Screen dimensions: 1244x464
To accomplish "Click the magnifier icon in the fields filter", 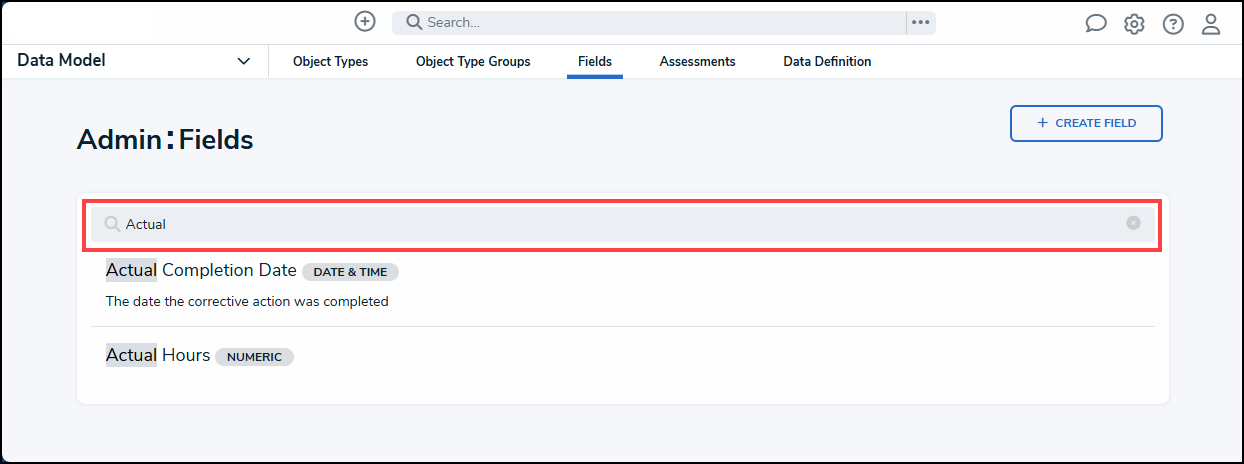I will point(112,224).
